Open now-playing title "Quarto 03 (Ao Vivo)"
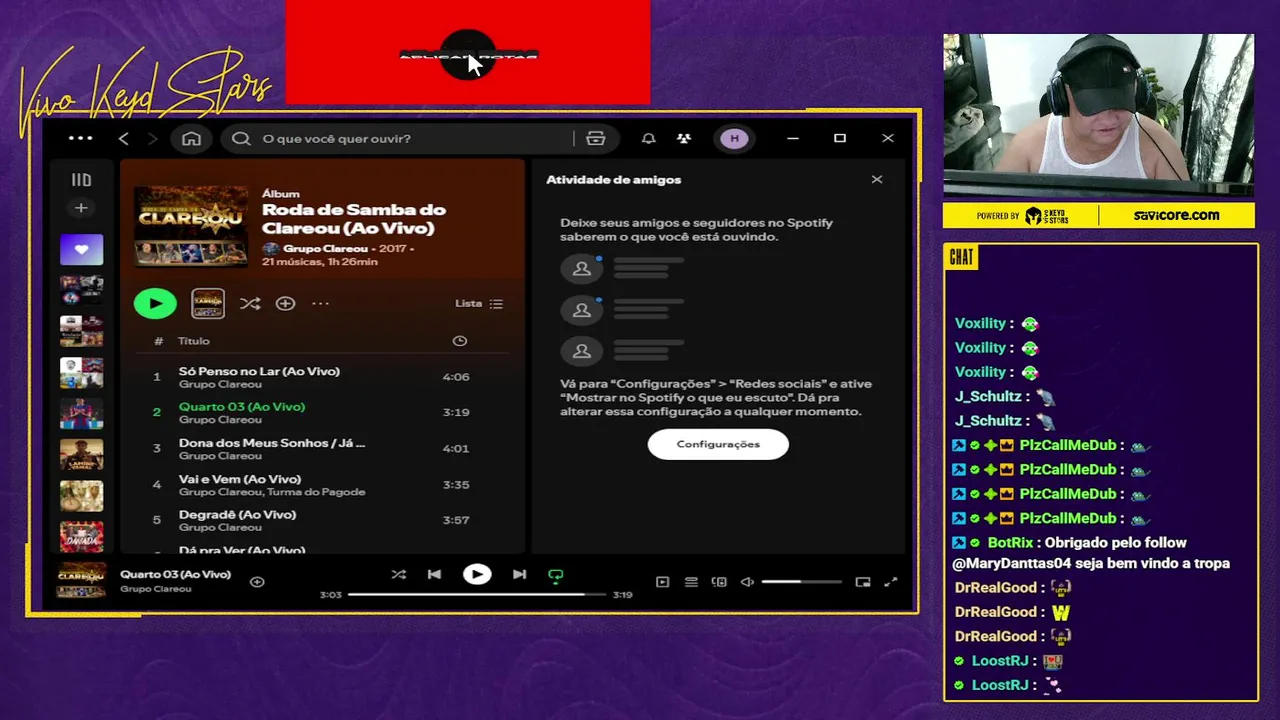The height and width of the screenshot is (720, 1280). coord(175,574)
